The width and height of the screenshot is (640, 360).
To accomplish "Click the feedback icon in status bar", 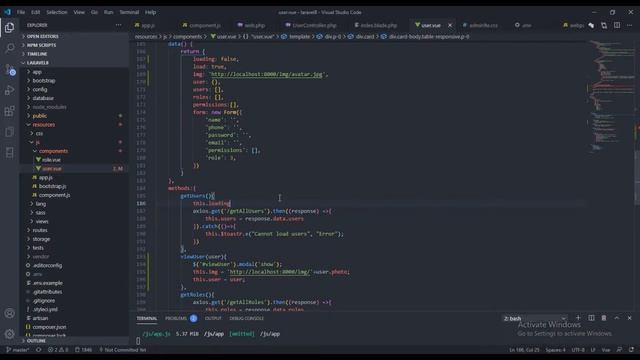I will [620, 350].
